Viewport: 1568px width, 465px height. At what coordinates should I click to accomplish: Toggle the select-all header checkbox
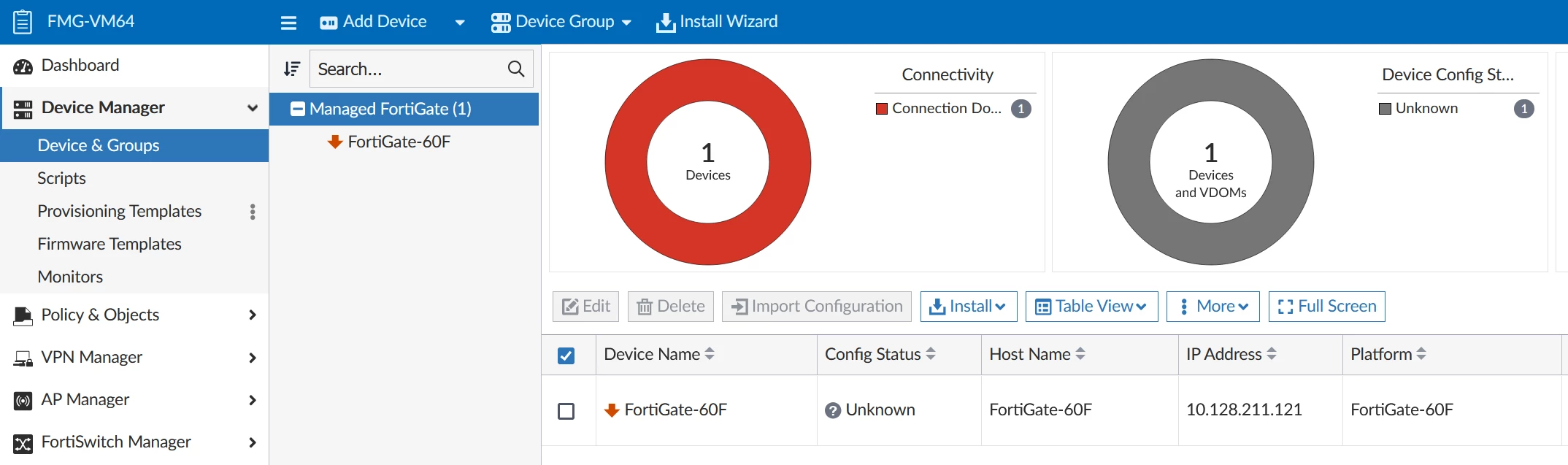click(566, 356)
